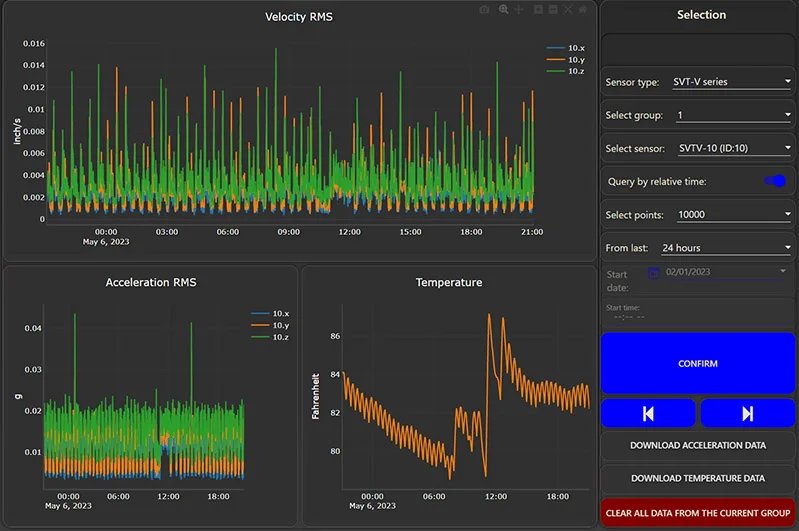799x531 pixels.
Task: Click Download Acceleration Data button
Action: pyautogui.click(x=698, y=445)
